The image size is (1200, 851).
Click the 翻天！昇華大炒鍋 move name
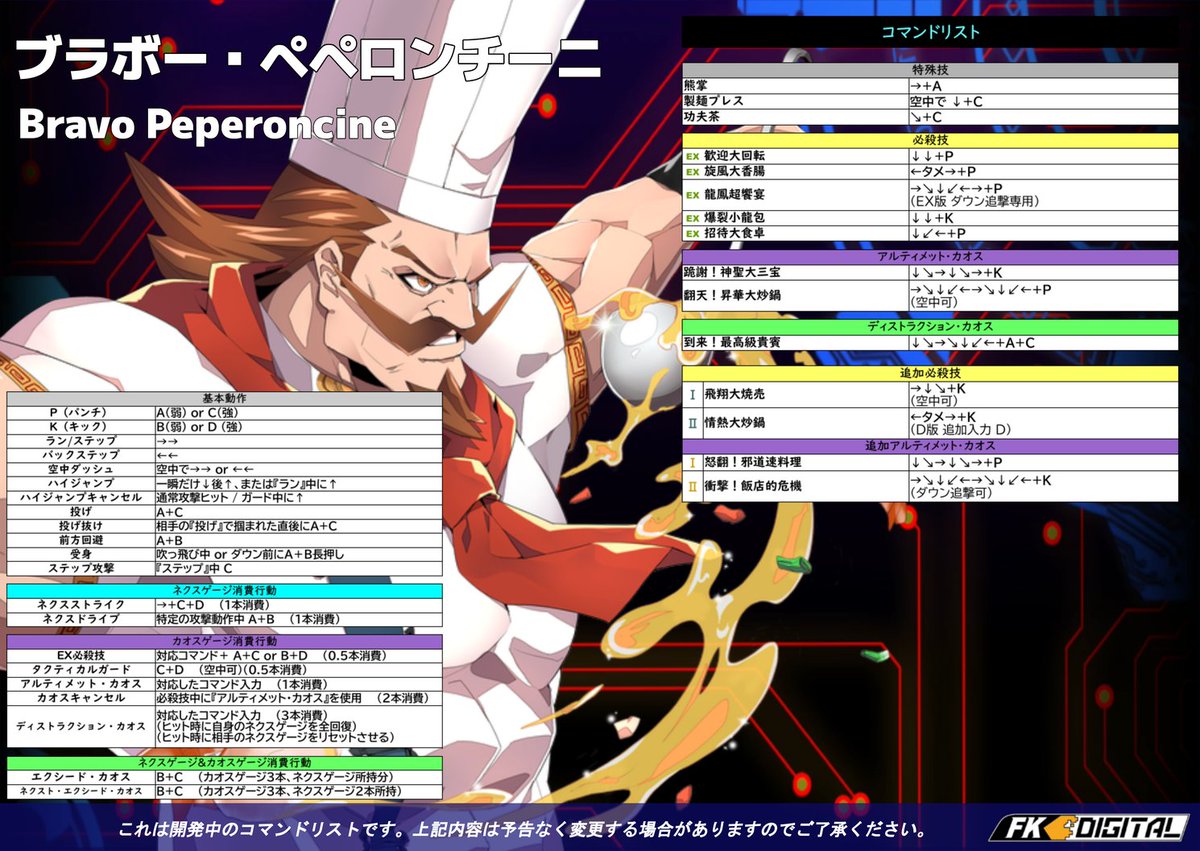[x=734, y=295]
